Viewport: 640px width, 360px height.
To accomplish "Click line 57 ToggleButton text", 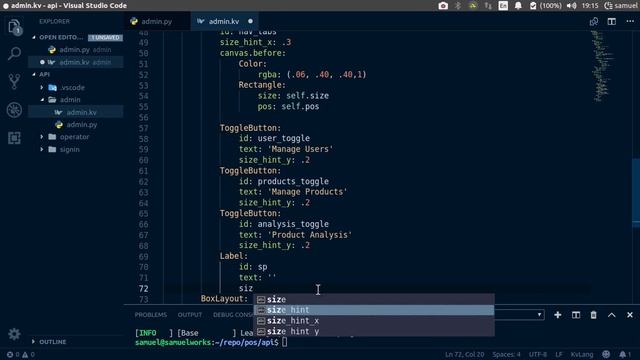I will point(250,128).
